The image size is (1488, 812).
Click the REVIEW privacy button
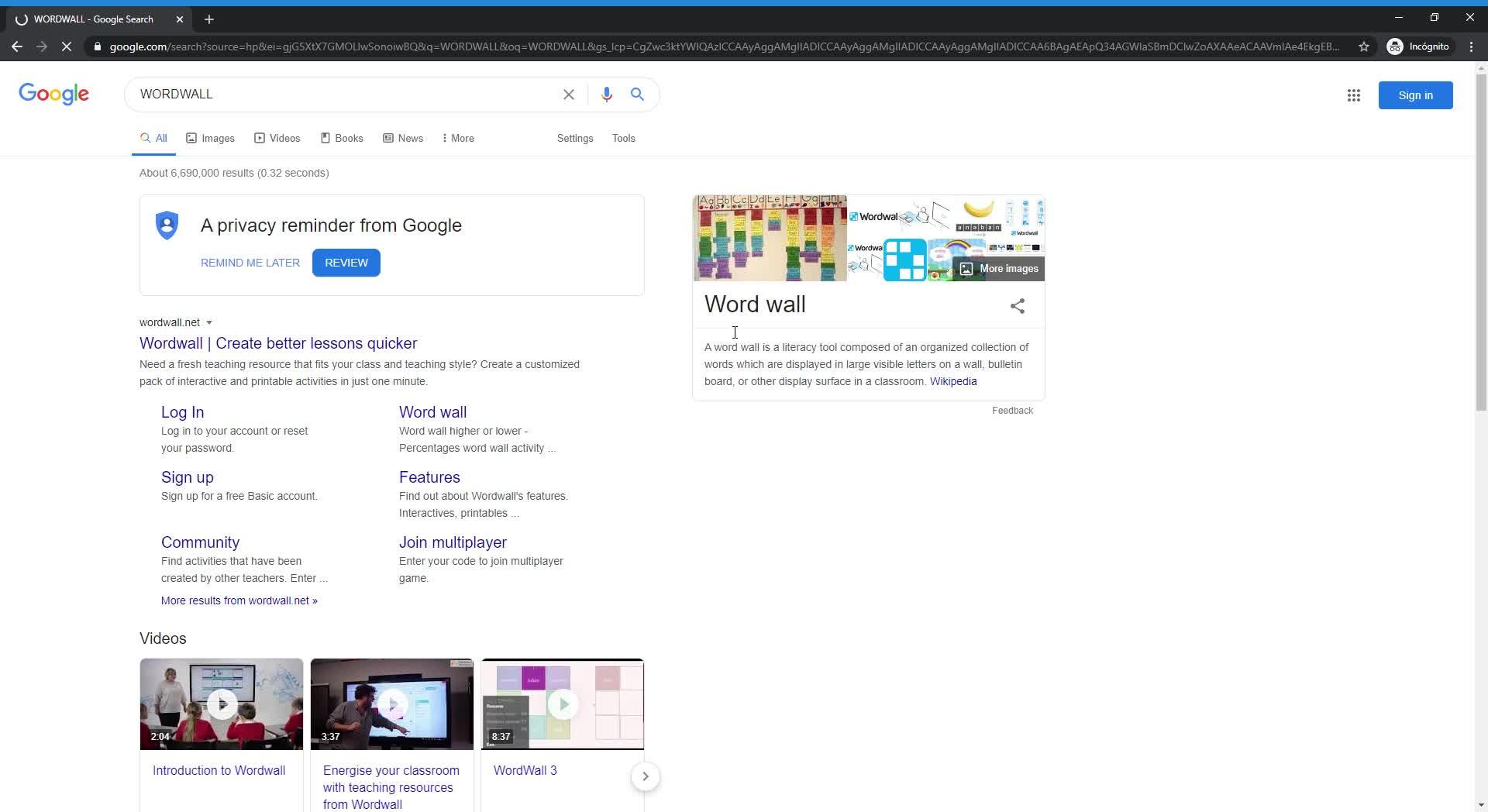[x=346, y=263]
